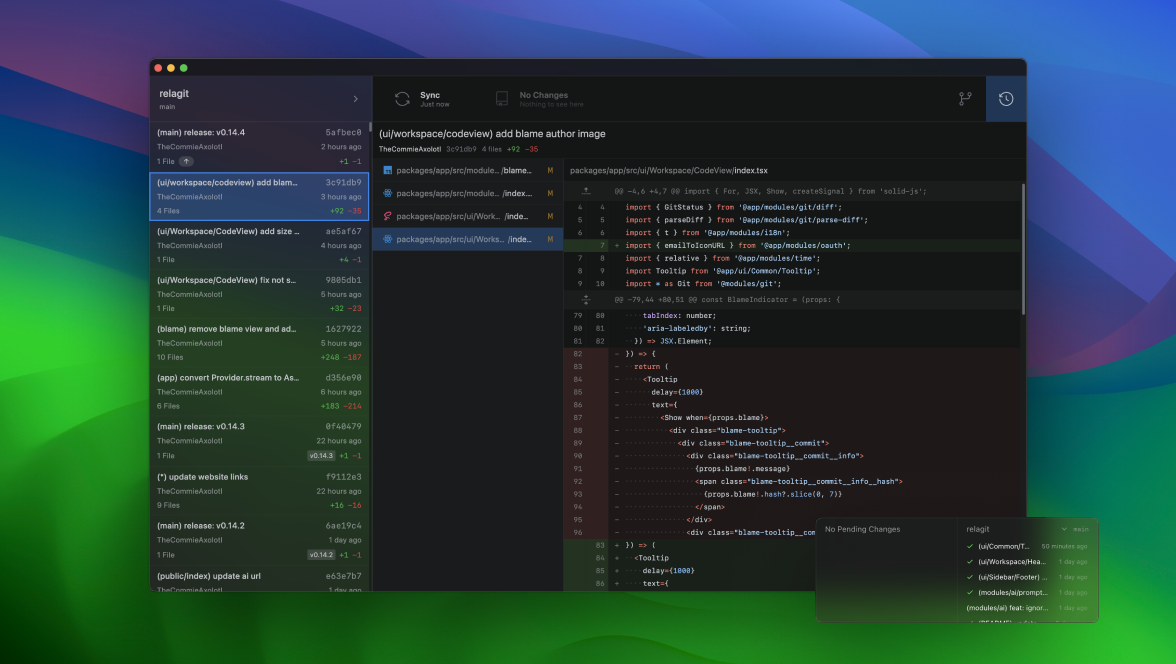The image size is (1176, 664).
Task: Click the No Changes file icon
Action: (x=502, y=99)
